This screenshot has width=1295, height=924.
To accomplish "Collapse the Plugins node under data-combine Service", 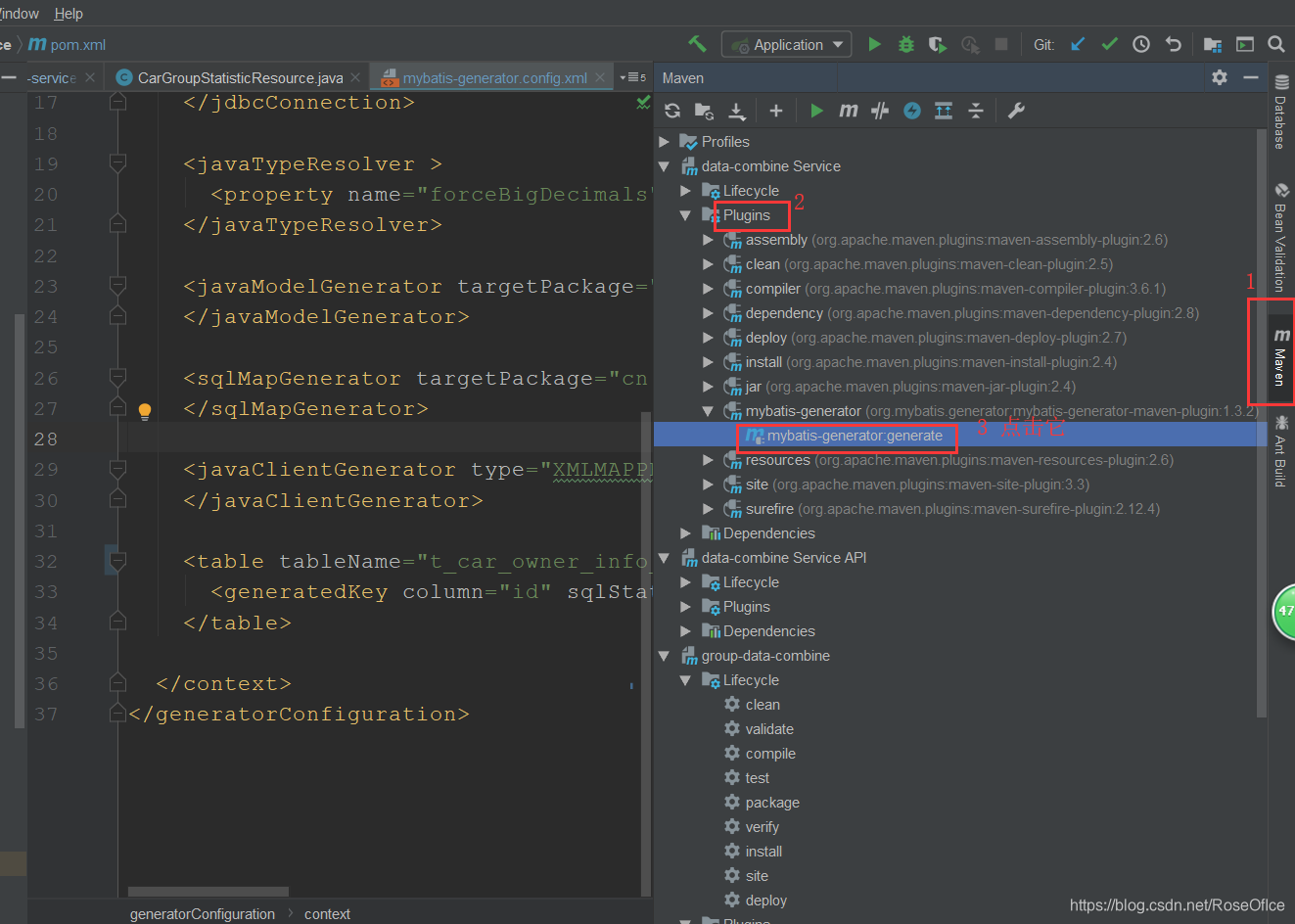I will pos(685,215).
